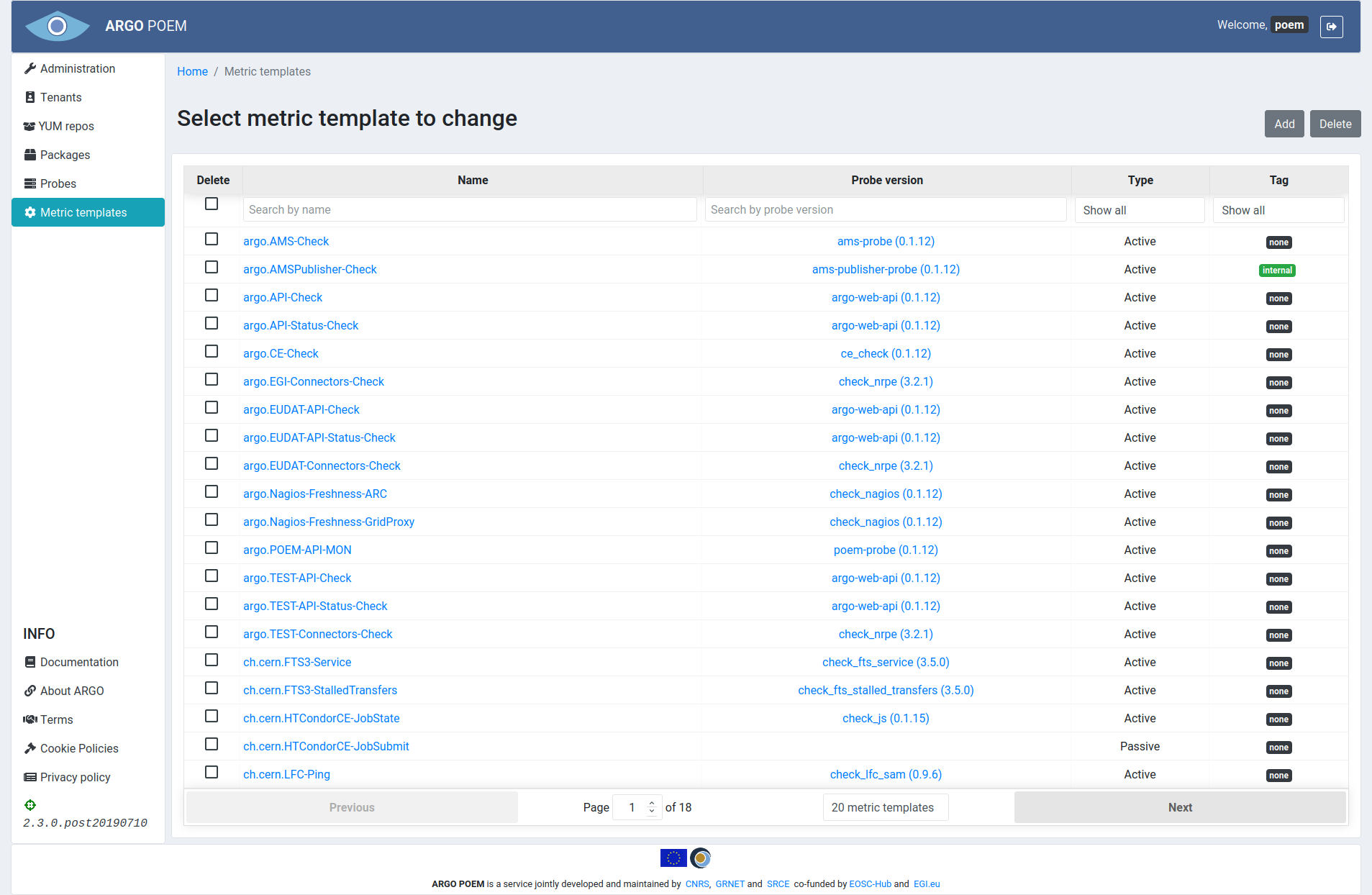1372x895 pixels.
Task: Check the box for argo.API-Check
Action: coord(212,295)
